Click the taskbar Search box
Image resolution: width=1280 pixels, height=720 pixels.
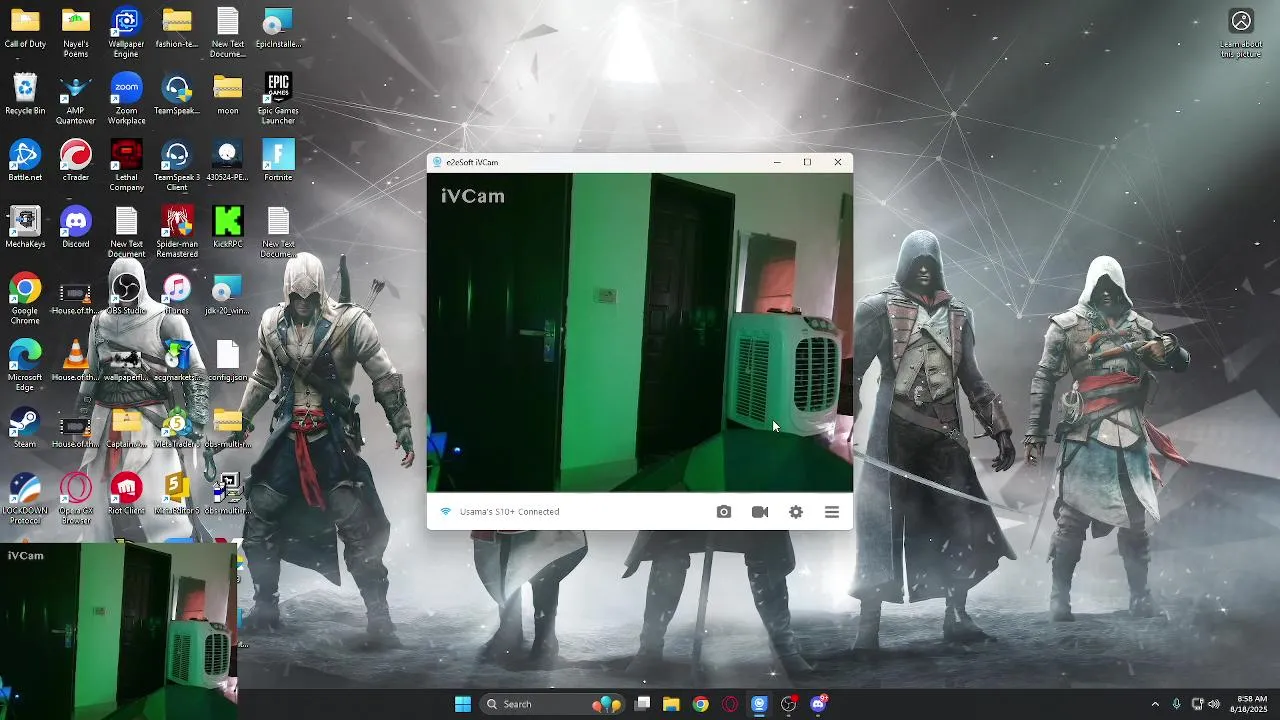551,704
